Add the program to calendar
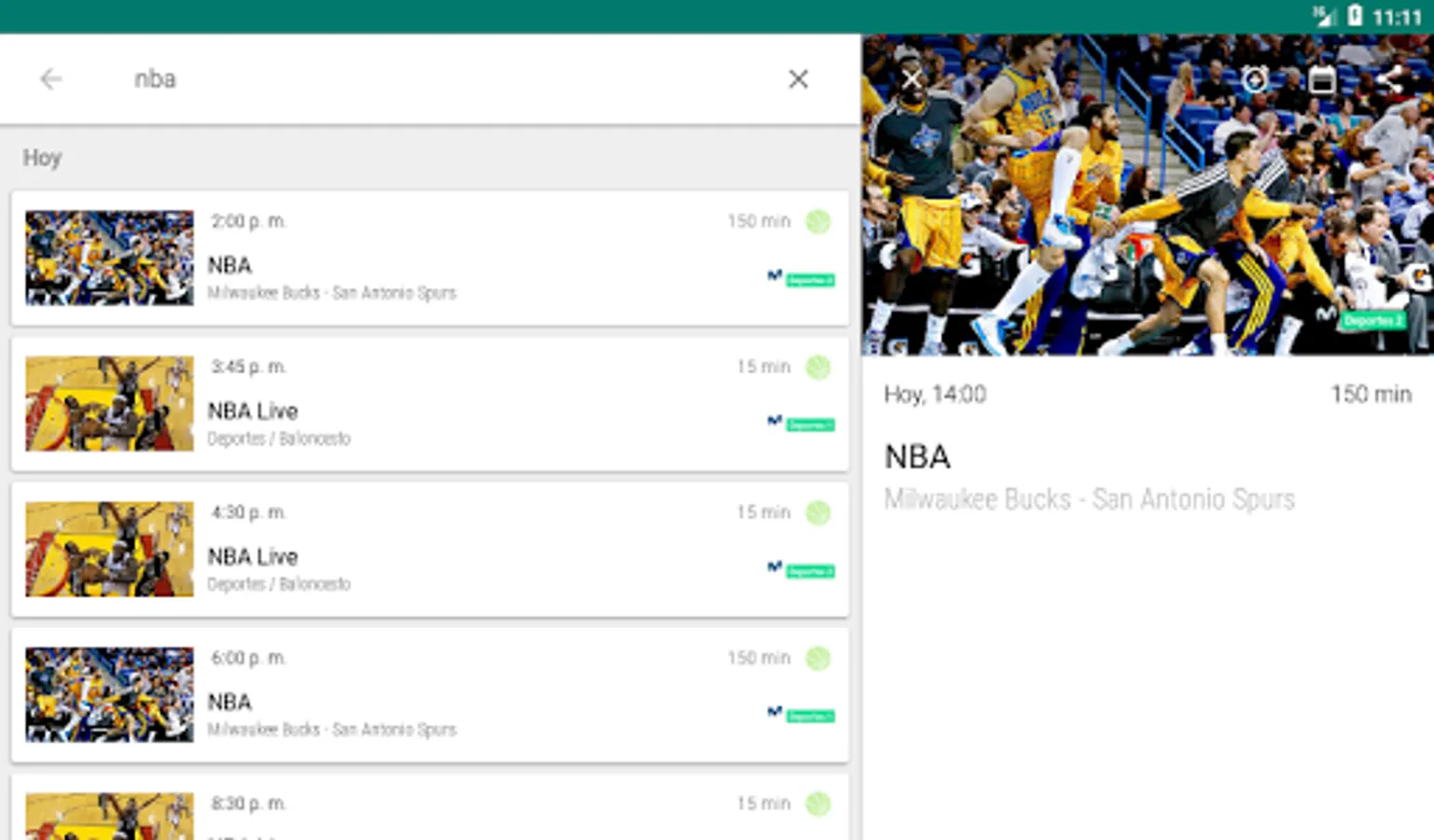The height and width of the screenshot is (840, 1434). pos(1322,79)
